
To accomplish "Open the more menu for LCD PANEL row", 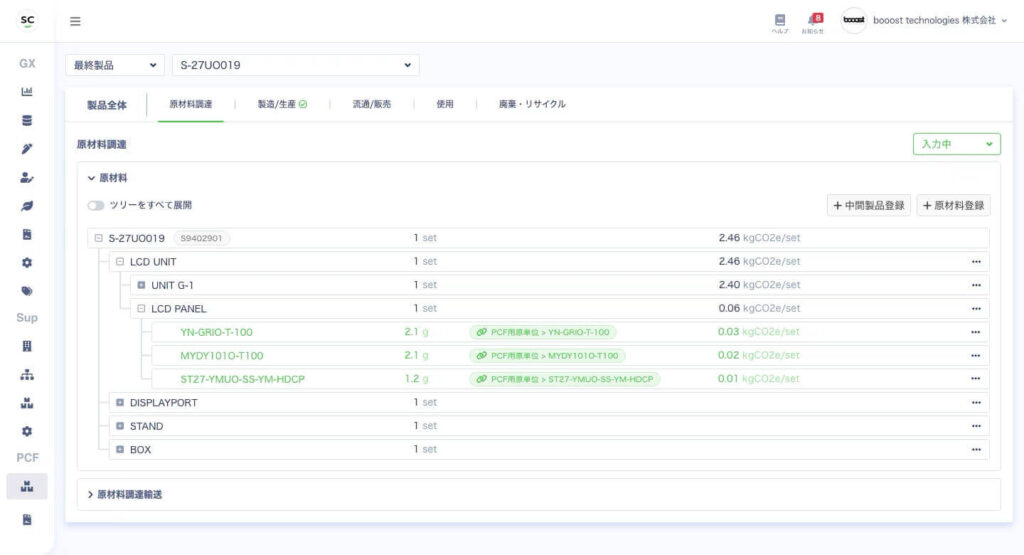I will [975, 309].
